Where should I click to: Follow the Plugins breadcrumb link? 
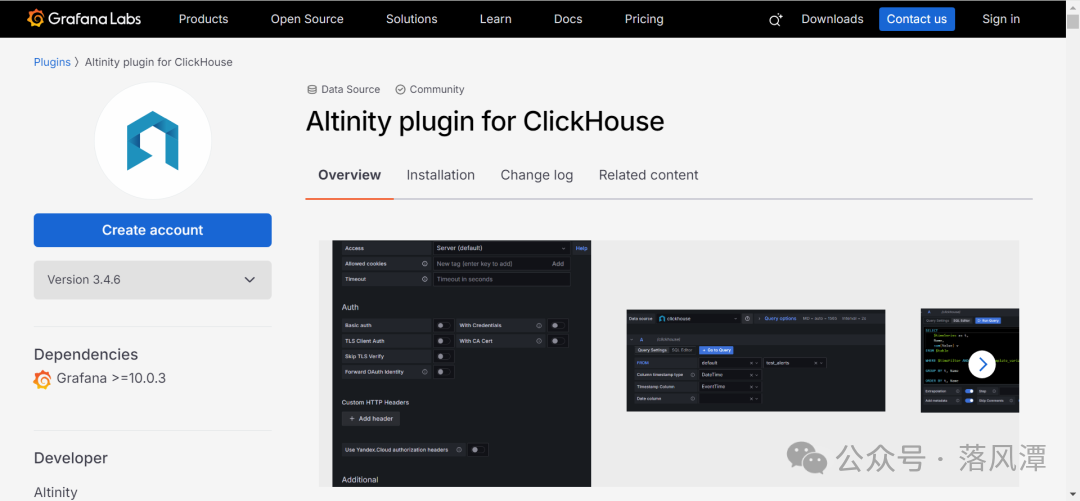click(x=52, y=62)
